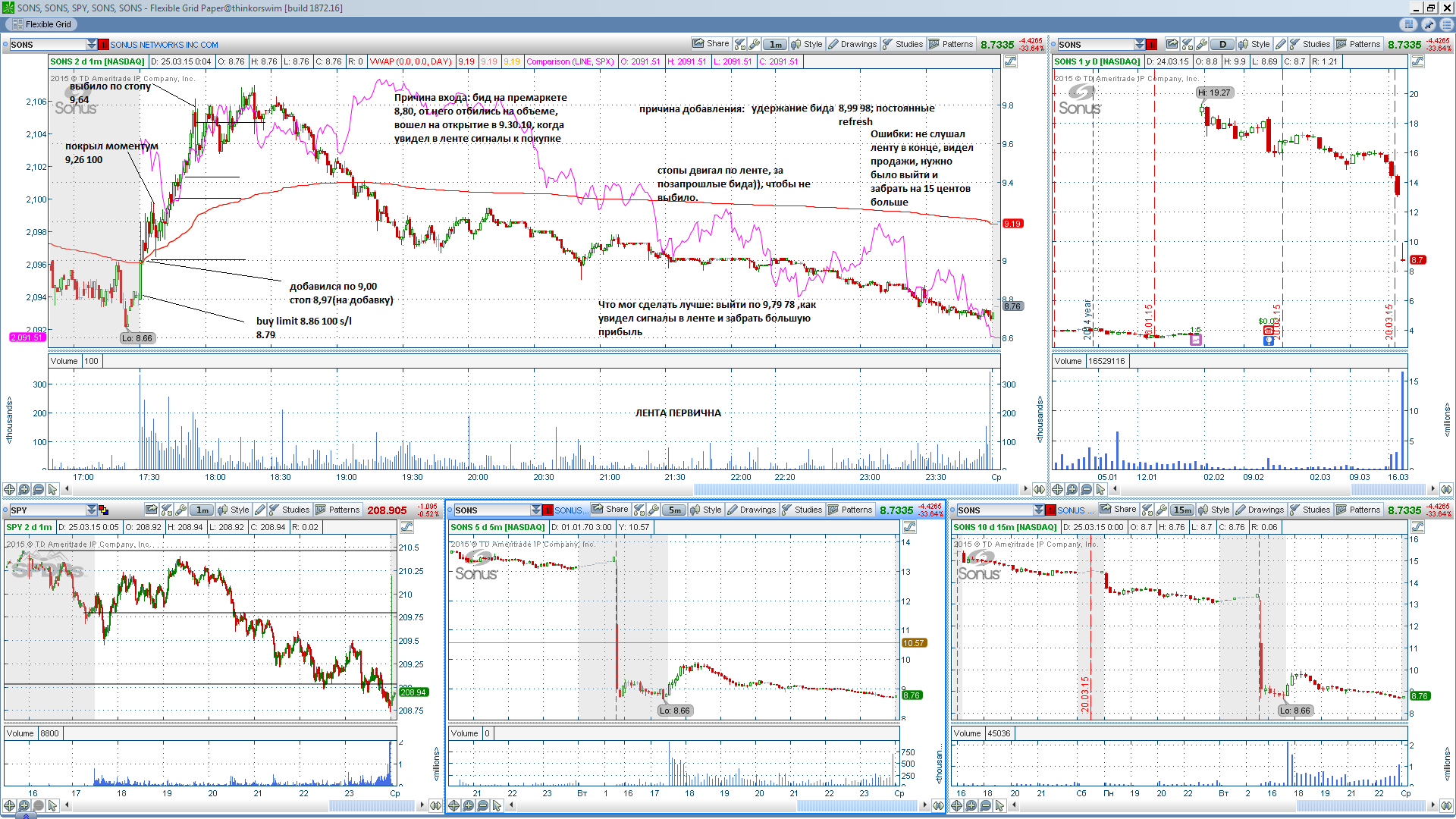Open drawings pencil icon in SPY chart
The image size is (1456, 819).
tap(260, 510)
